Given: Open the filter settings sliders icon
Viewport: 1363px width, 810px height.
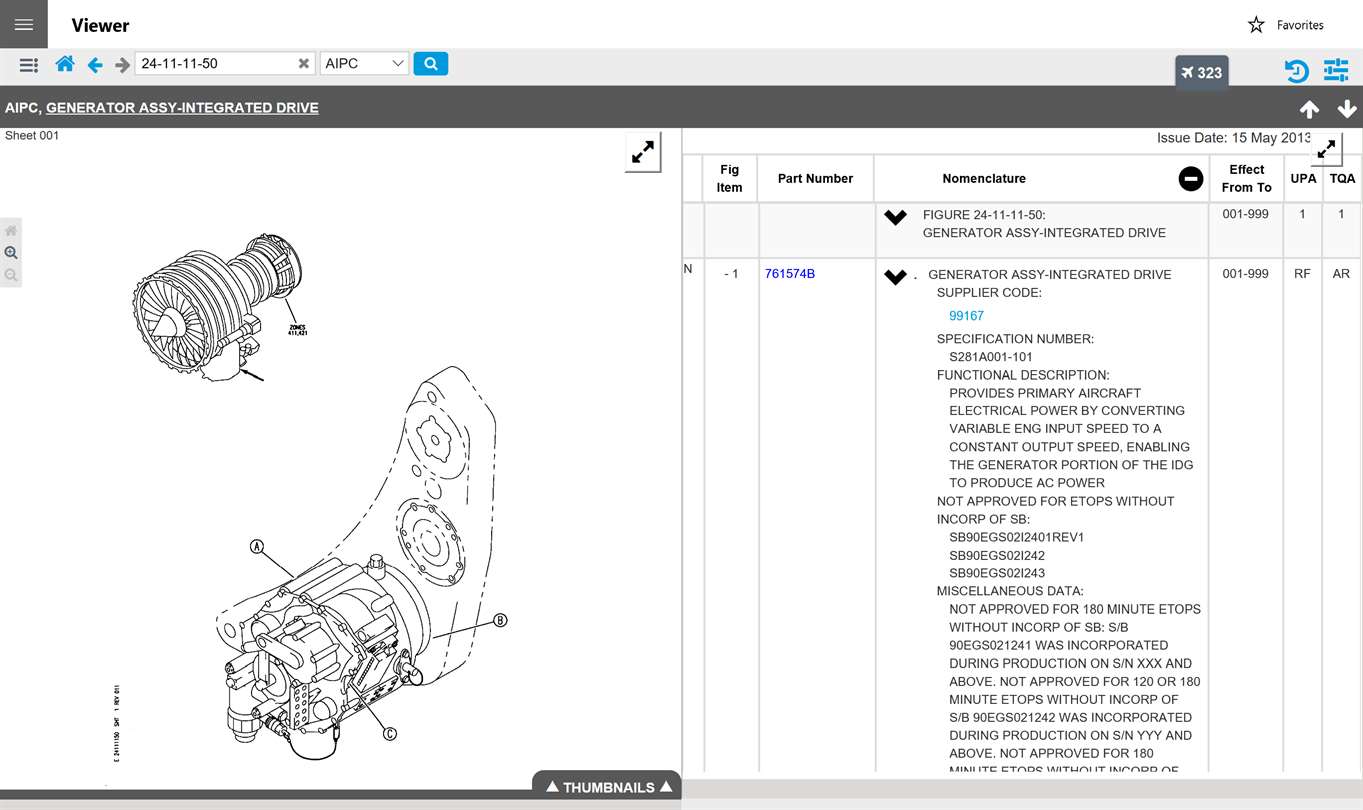Looking at the screenshot, I should click(1336, 70).
